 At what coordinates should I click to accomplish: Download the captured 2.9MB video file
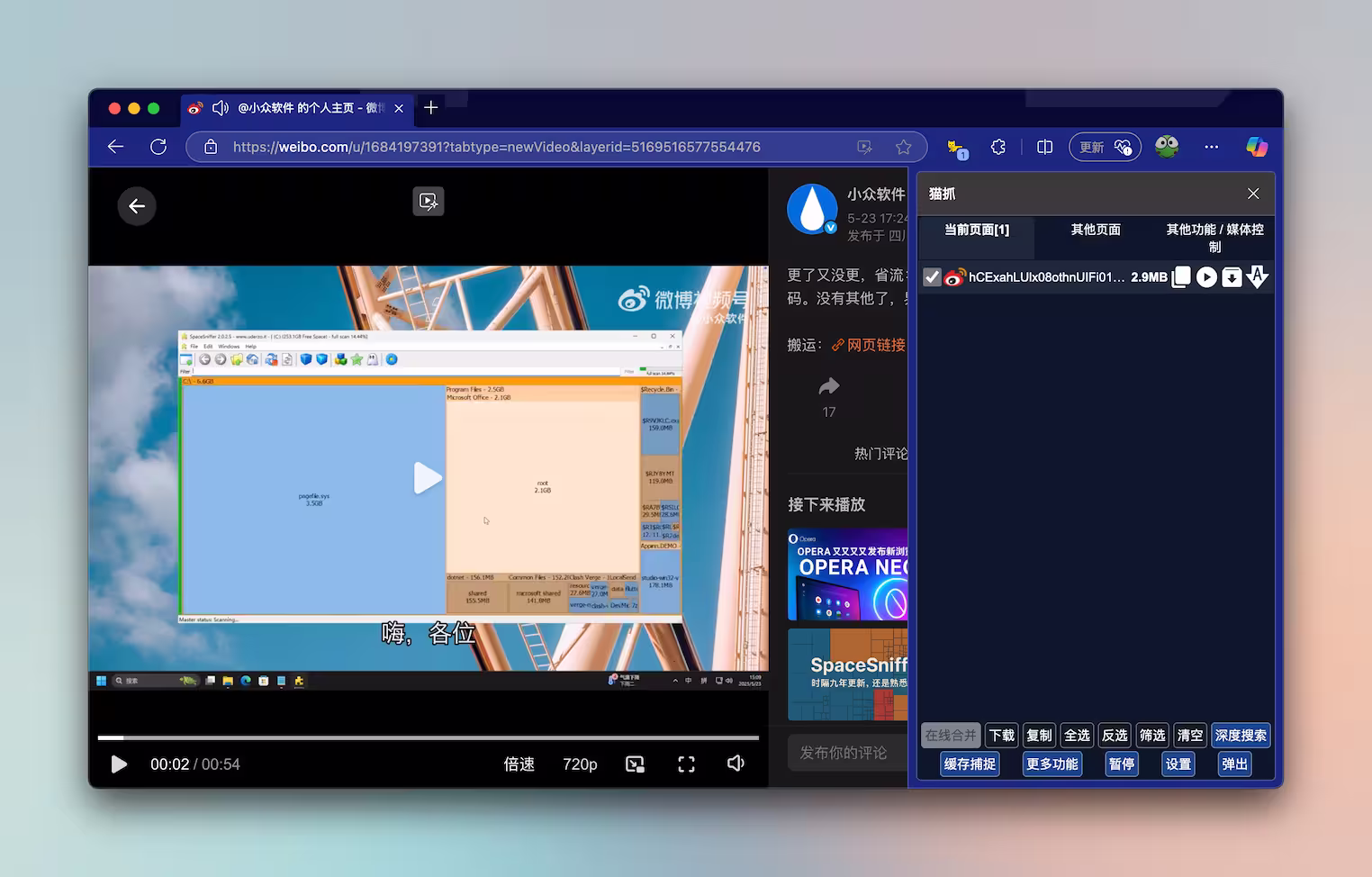pyautogui.click(x=1232, y=277)
